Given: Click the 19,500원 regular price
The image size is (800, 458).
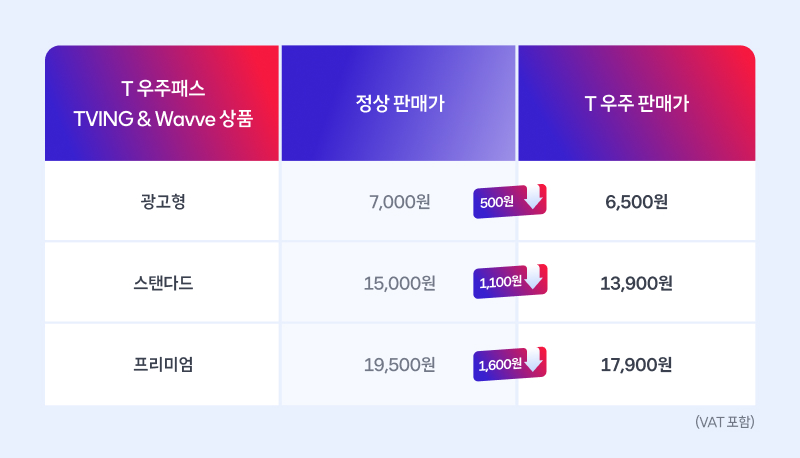Looking at the screenshot, I should [399, 365].
